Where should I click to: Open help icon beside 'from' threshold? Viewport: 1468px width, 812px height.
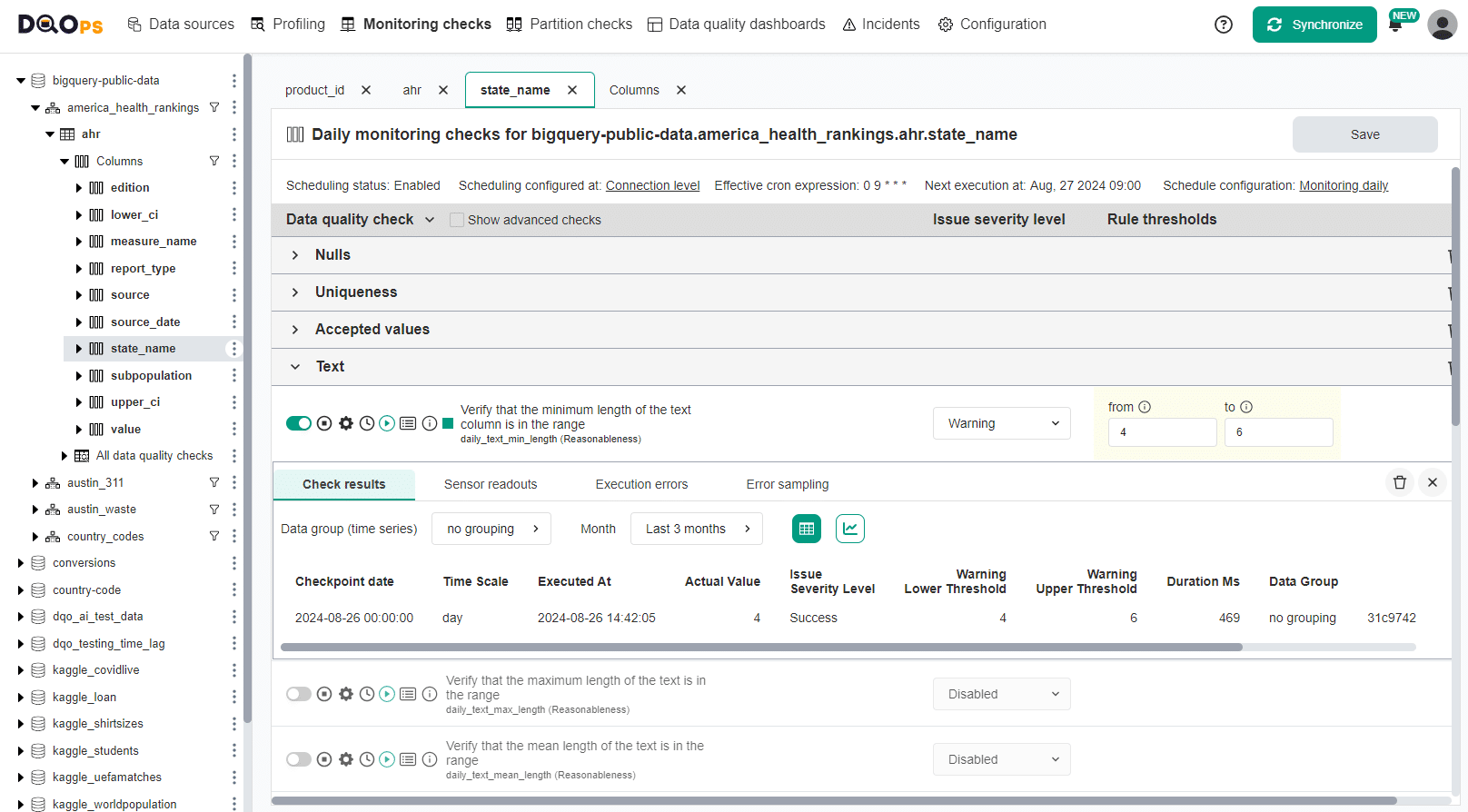coord(1145,407)
